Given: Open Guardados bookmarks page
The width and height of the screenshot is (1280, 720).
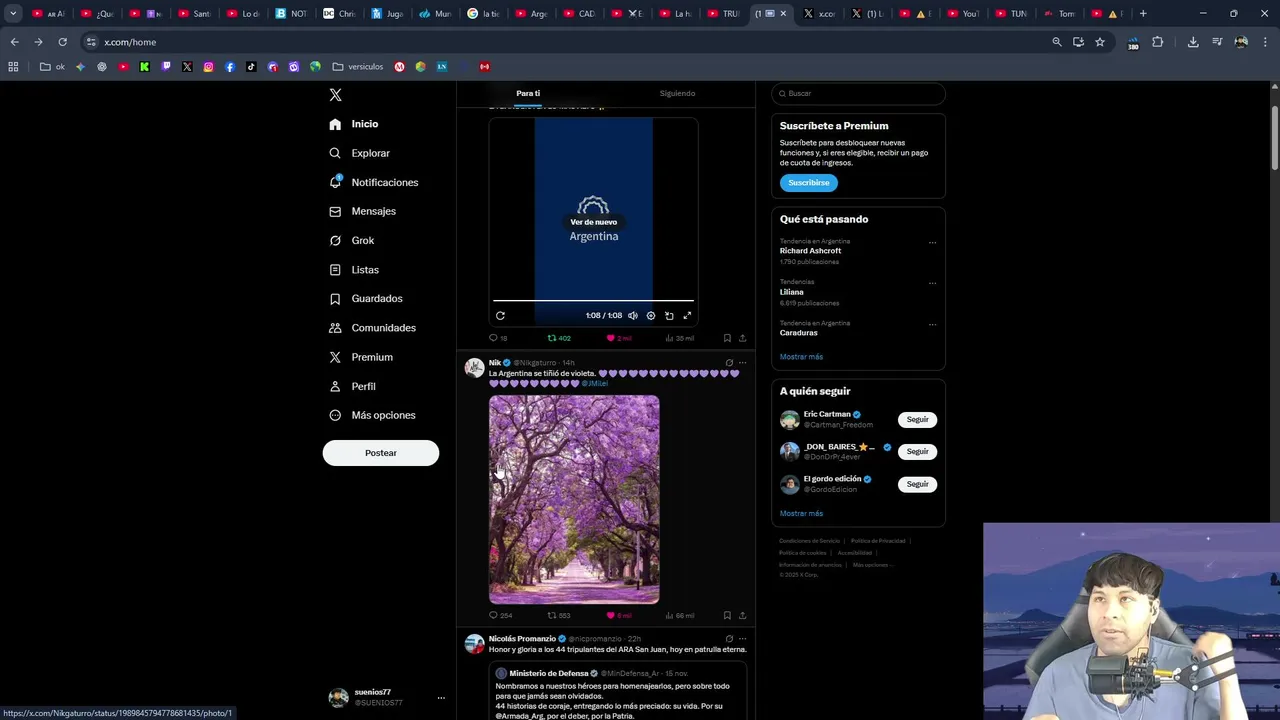Looking at the screenshot, I should (366, 298).
